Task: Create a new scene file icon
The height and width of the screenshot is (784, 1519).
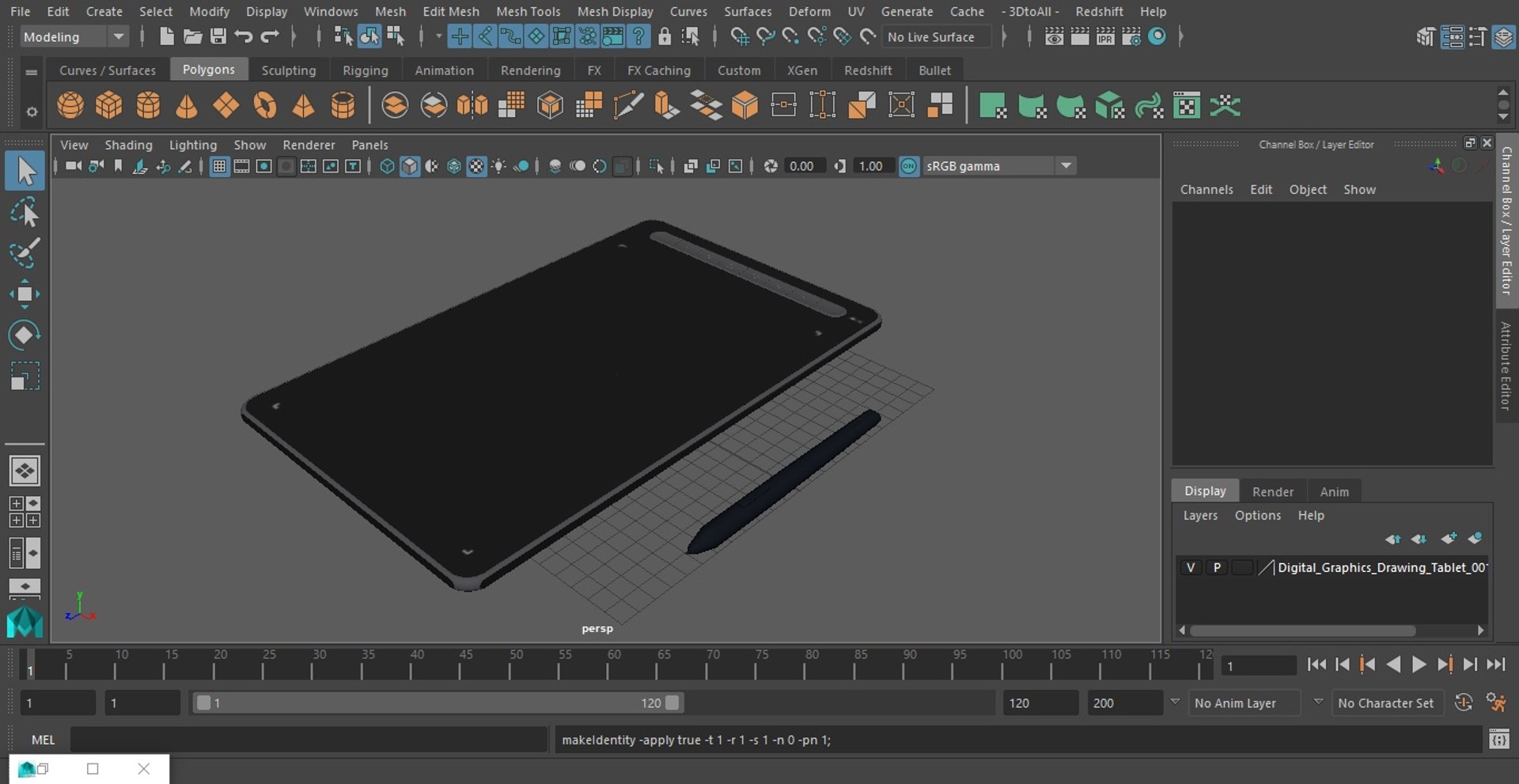Action: coord(166,36)
